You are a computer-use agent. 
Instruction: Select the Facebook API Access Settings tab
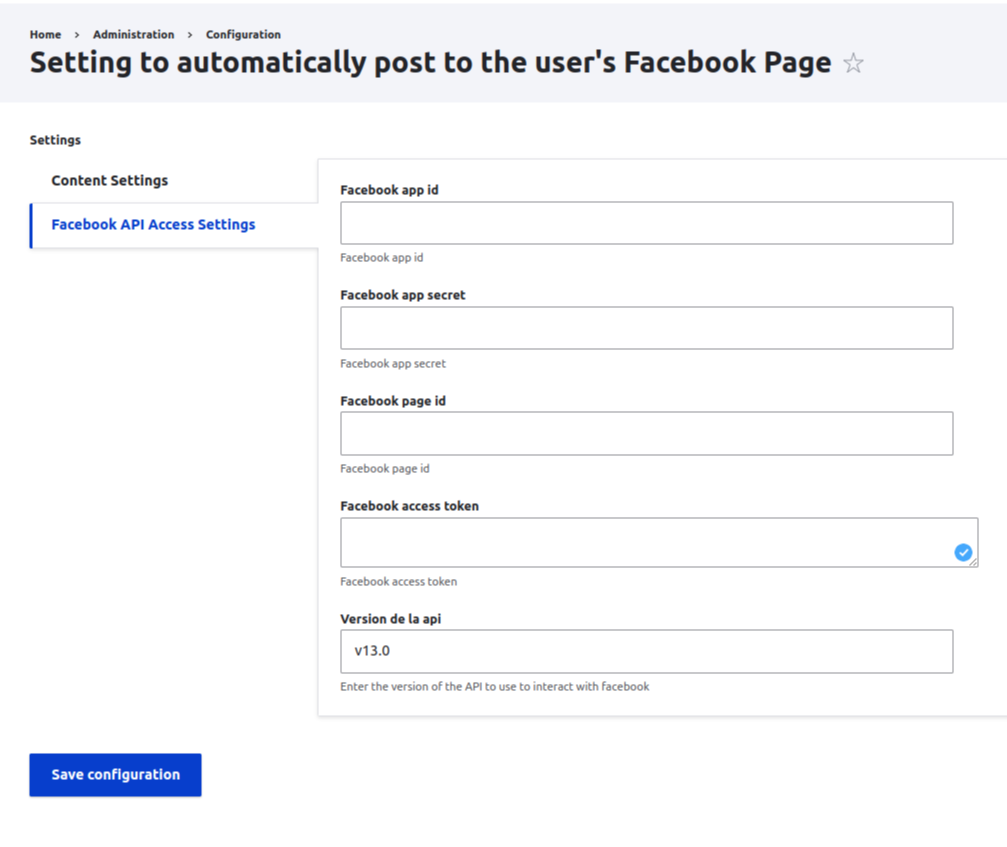pyautogui.click(x=153, y=224)
